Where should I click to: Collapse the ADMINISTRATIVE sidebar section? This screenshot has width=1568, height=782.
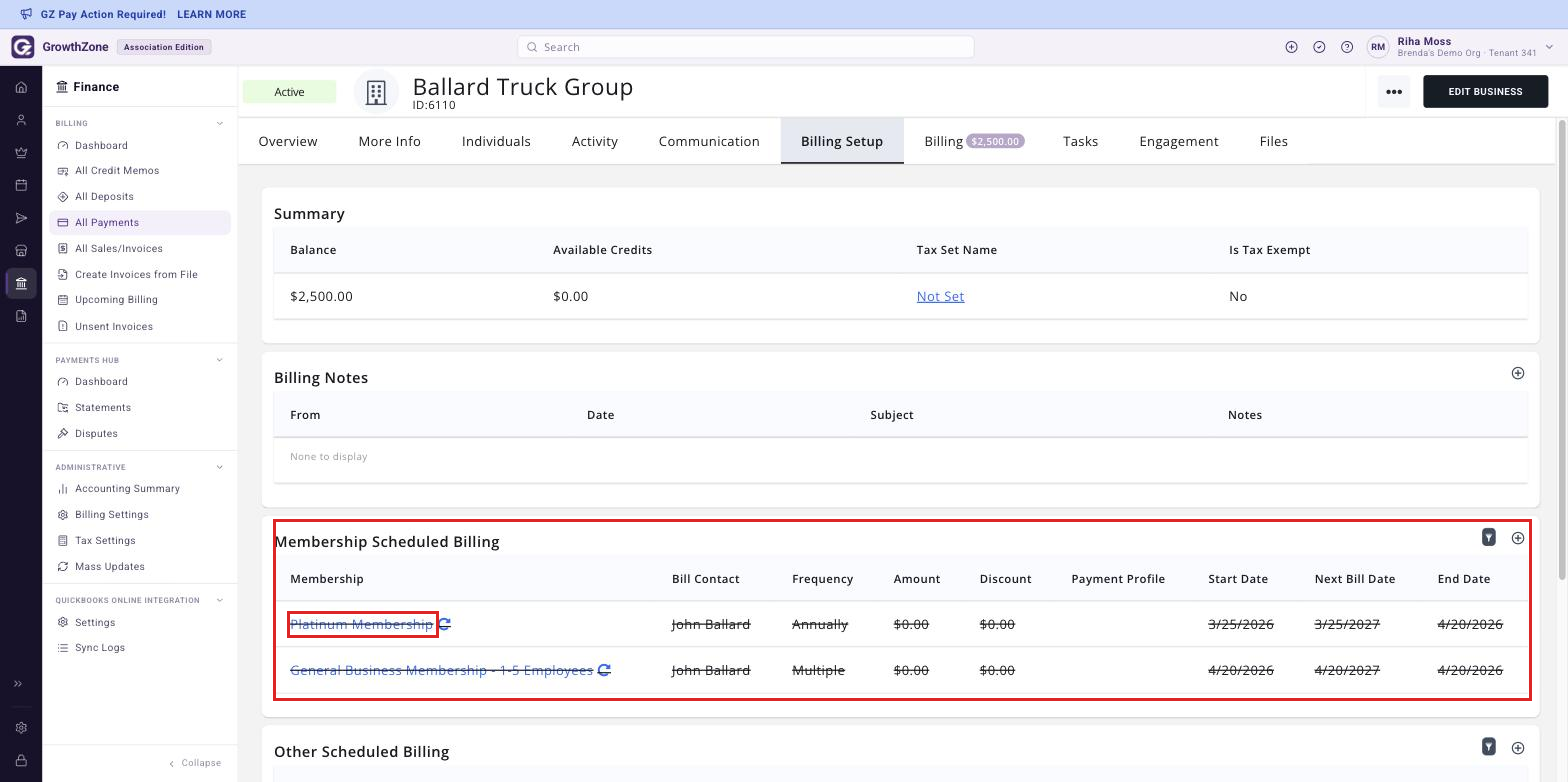coord(220,467)
